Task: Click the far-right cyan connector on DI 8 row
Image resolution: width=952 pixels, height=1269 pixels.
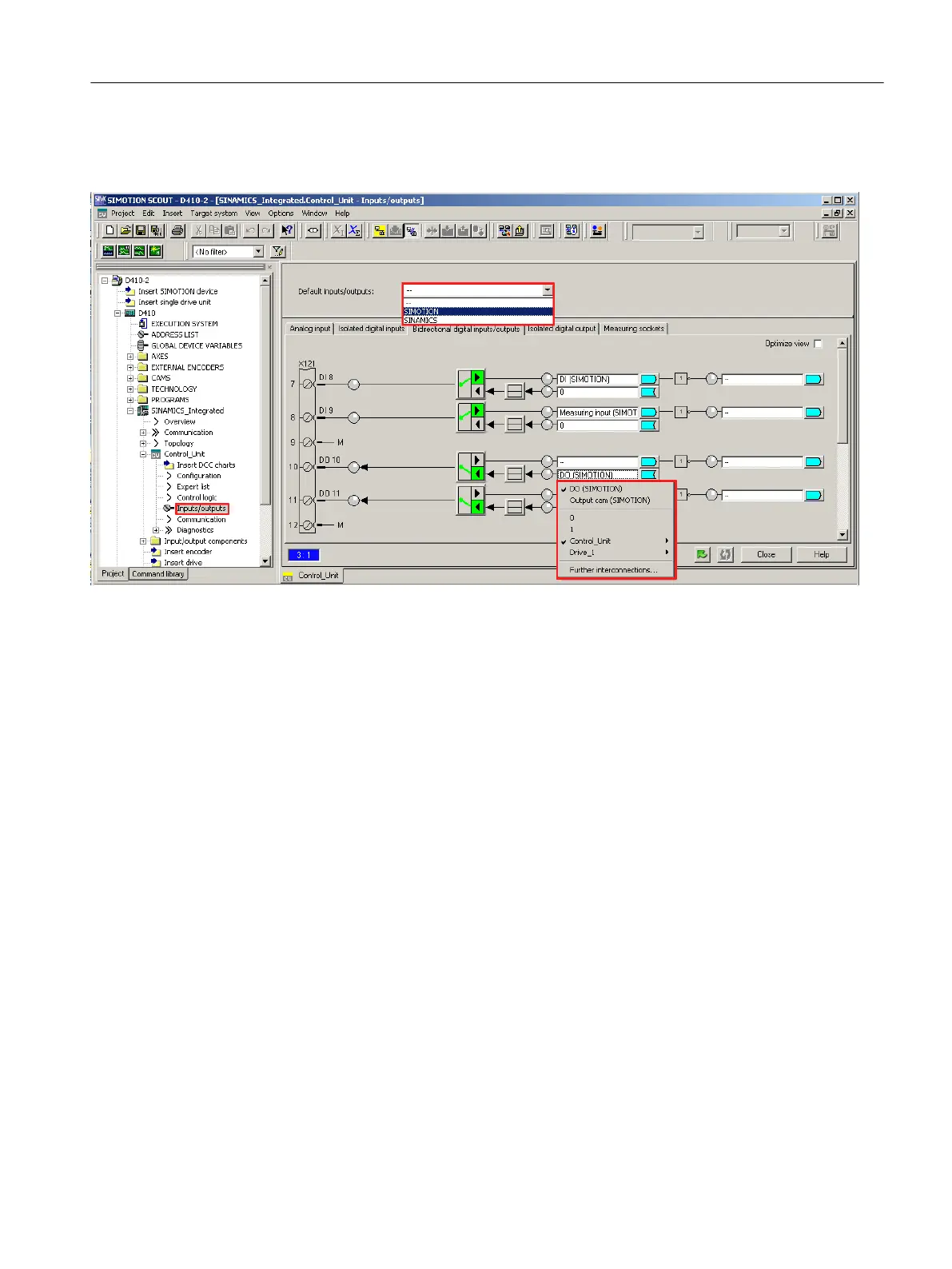Action: (x=814, y=379)
